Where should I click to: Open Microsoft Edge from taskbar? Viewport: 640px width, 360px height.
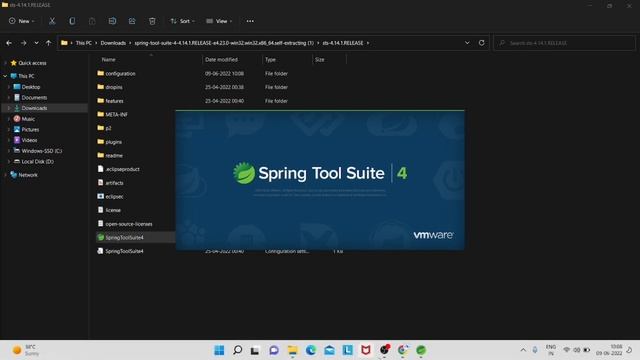click(x=311, y=350)
